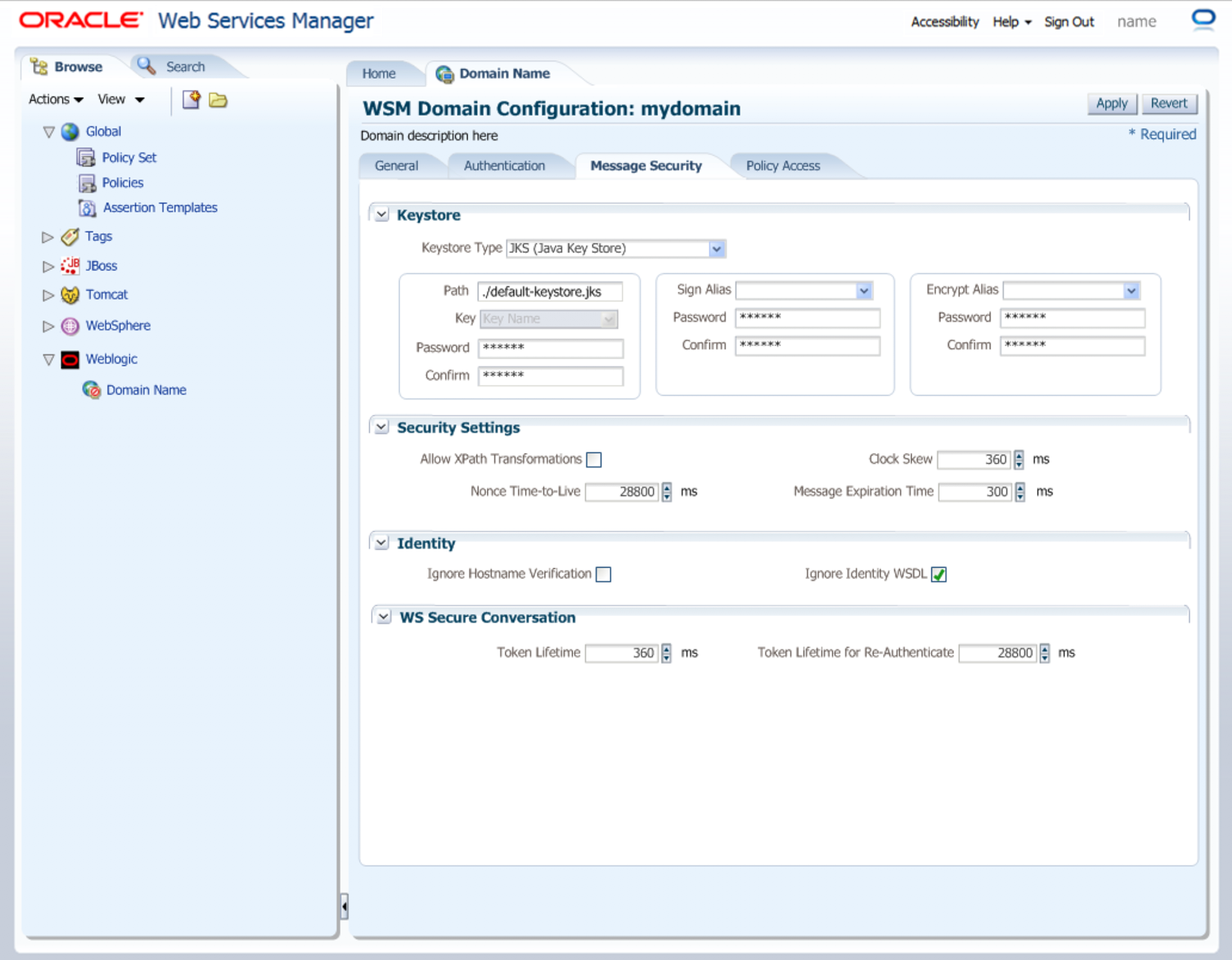The height and width of the screenshot is (960, 1232).
Task: Click the Sign Out link
Action: click(x=1069, y=22)
